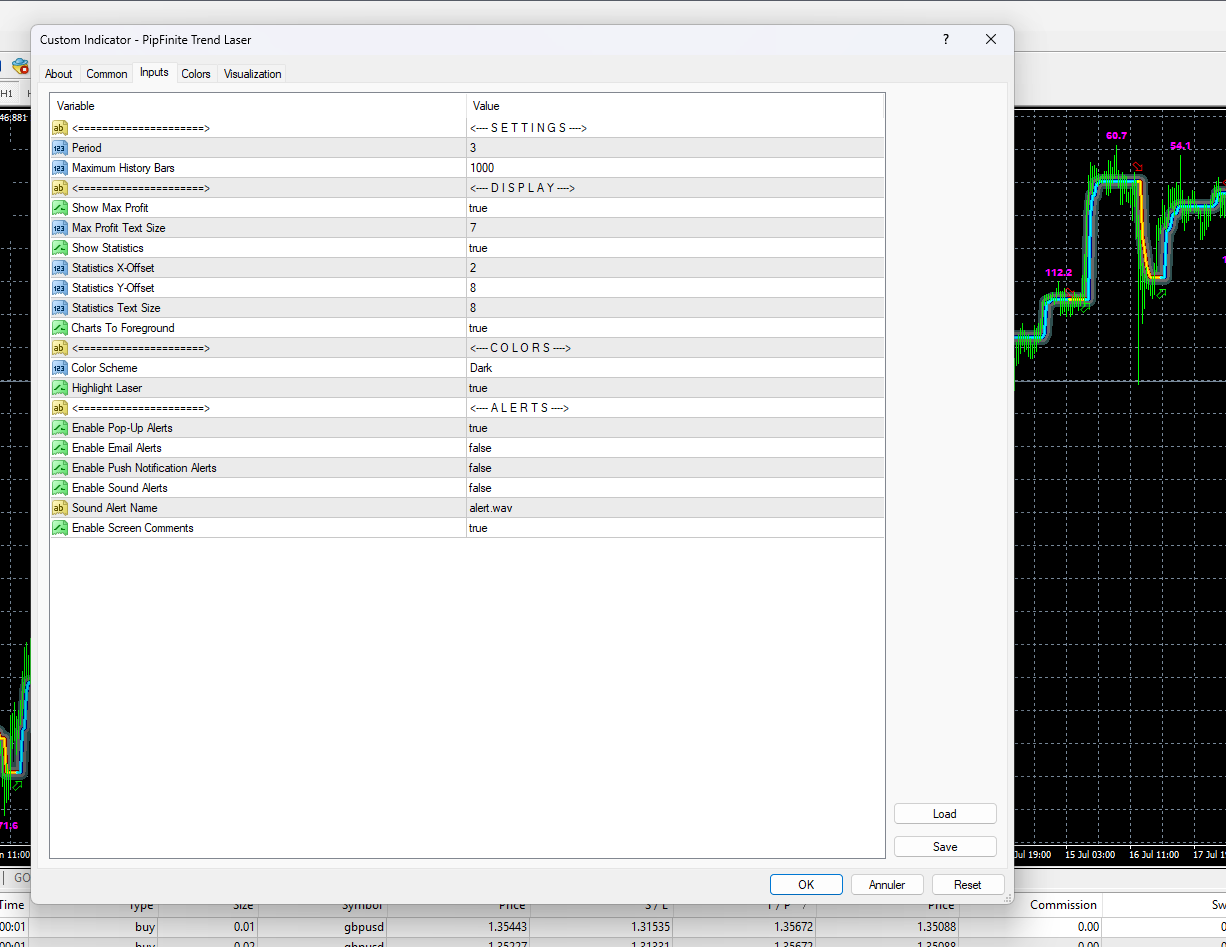Open the Enable Pop-Up Alerts true value
This screenshot has width=1226, height=947.
tap(675, 428)
